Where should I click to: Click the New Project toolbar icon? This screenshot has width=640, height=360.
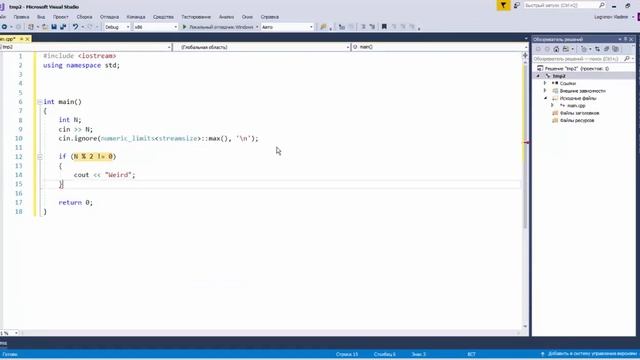click(31, 27)
